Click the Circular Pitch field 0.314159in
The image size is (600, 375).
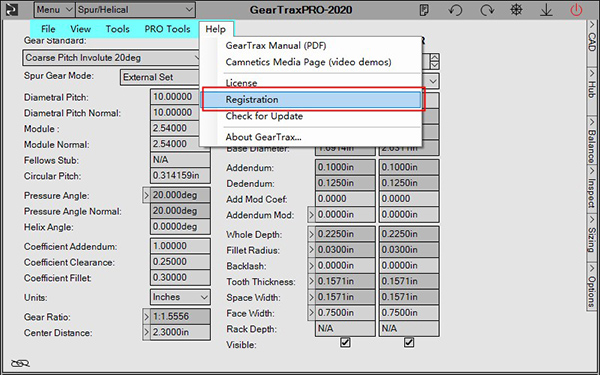[180, 176]
